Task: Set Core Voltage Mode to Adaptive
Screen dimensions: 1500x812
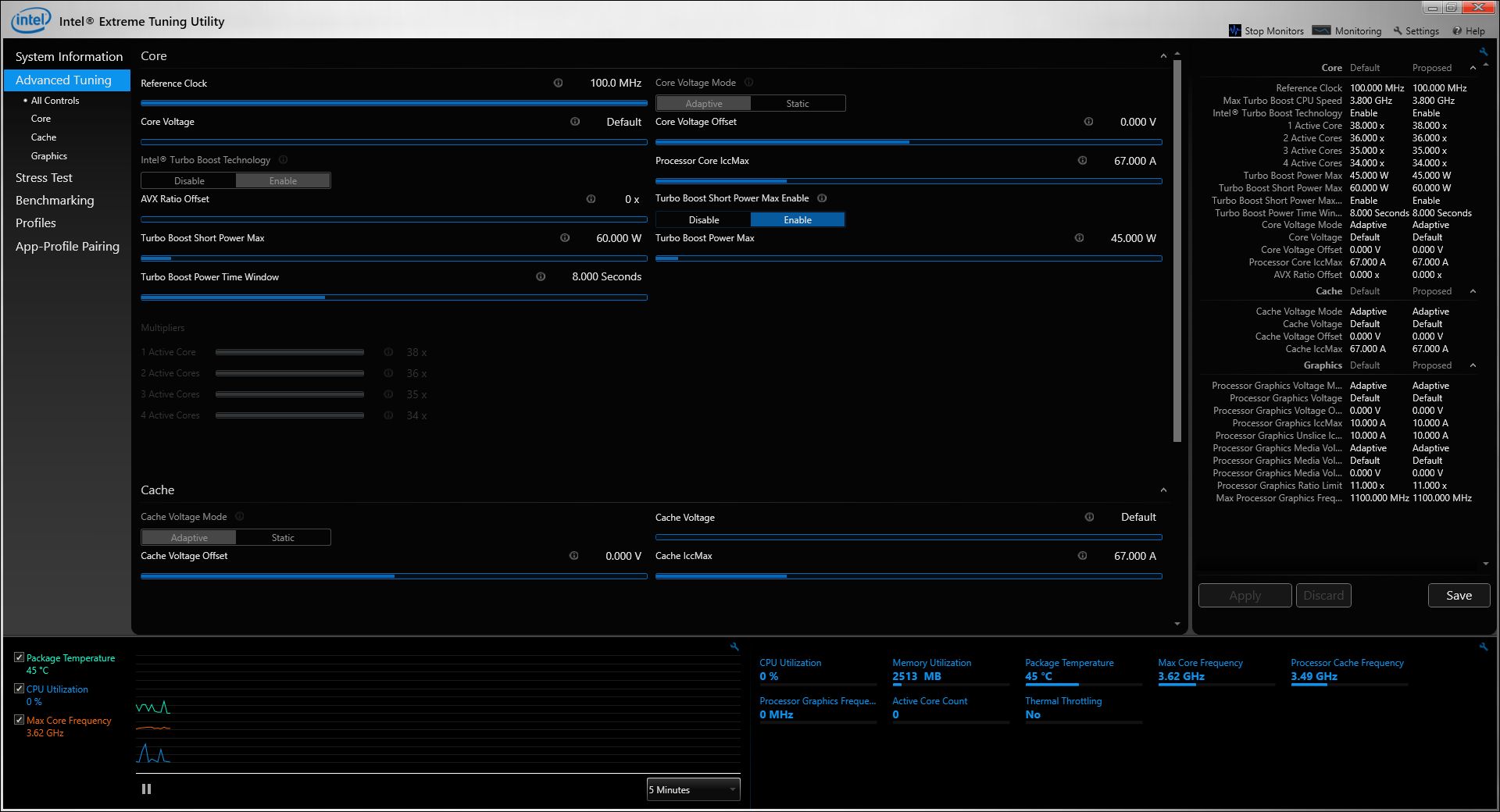Action: tap(703, 103)
